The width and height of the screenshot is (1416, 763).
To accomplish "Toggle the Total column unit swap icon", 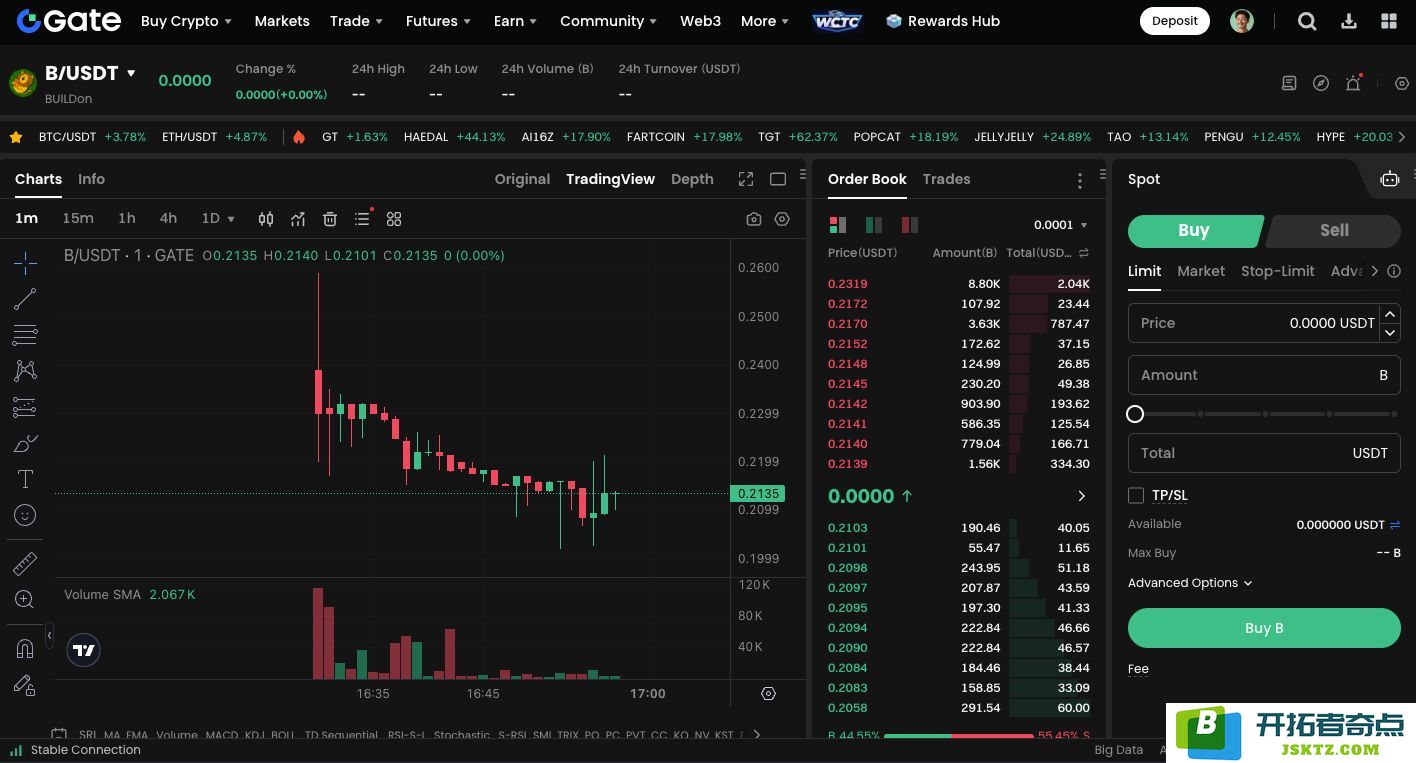I will tap(1084, 253).
